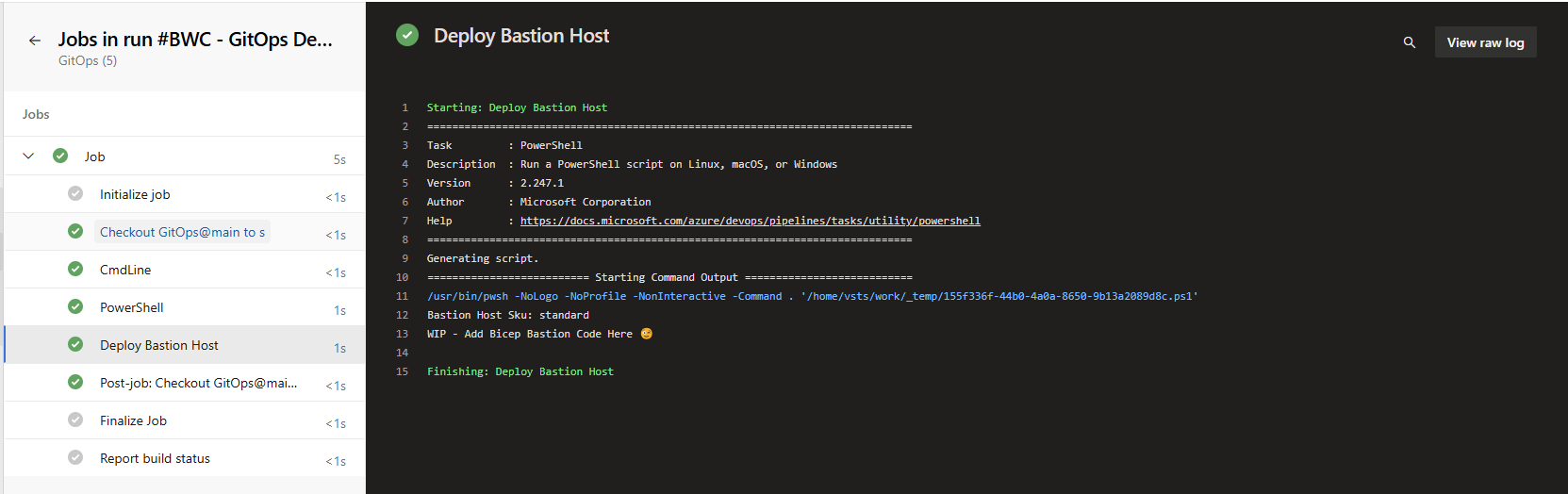Open Checkout GitOps@main step
The height and width of the screenshot is (494, 1568).
[185, 232]
